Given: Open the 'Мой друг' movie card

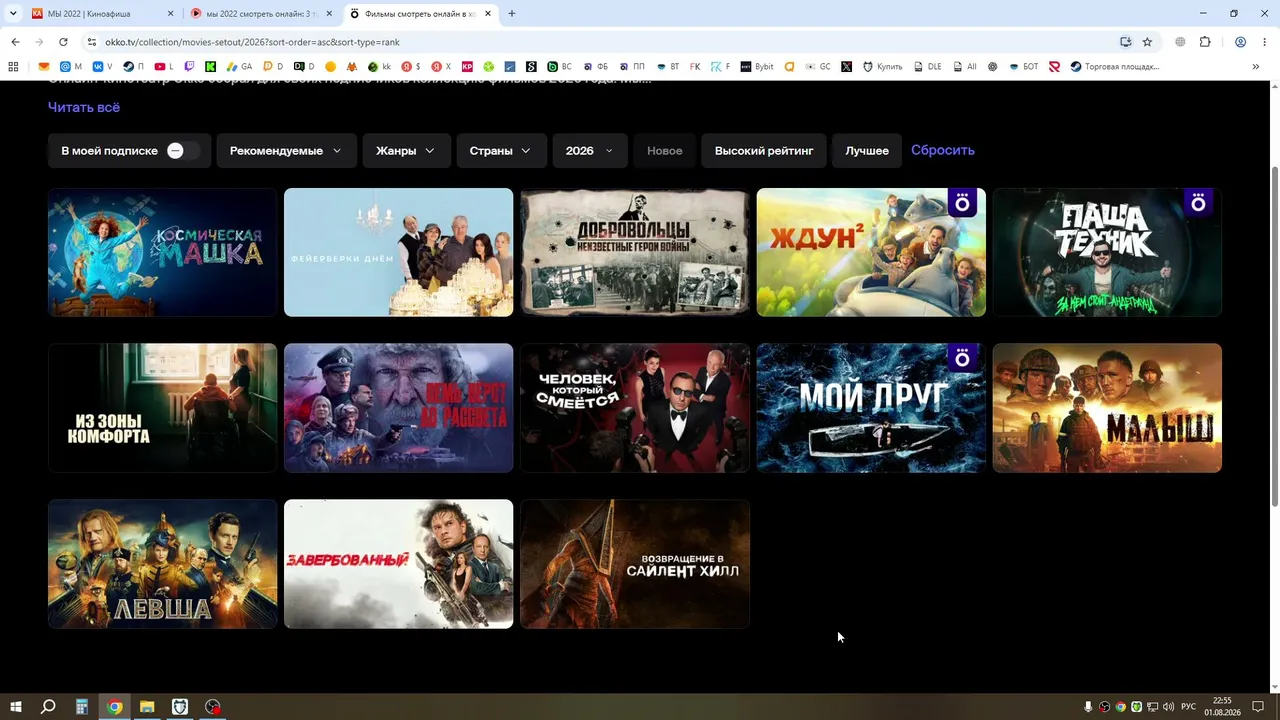Looking at the screenshot, I should point(871,408).
